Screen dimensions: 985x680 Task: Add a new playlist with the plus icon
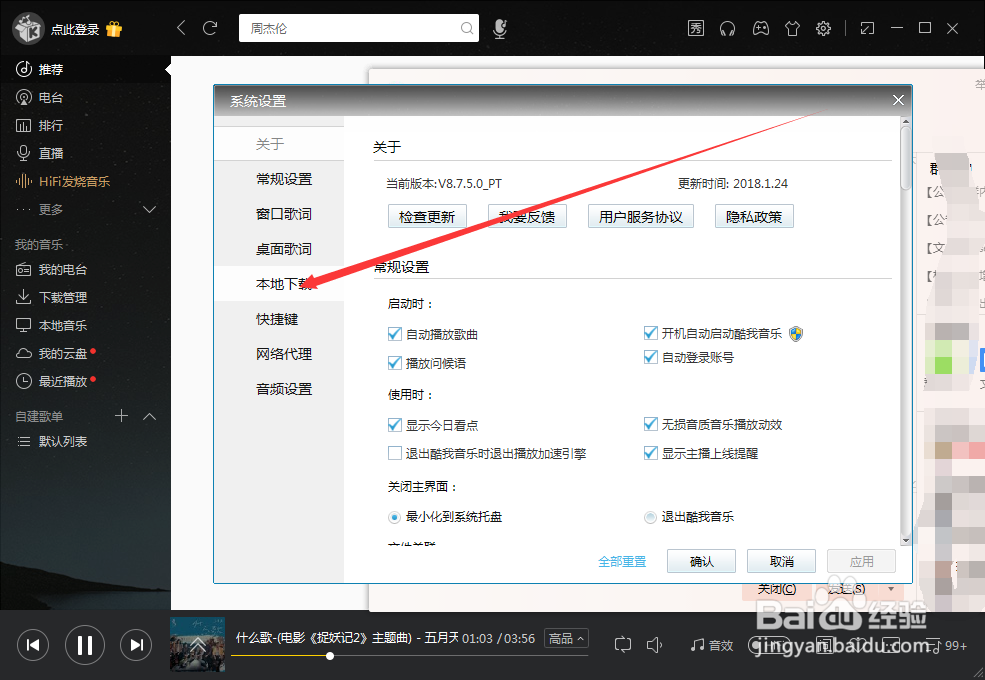click(121, 416)
